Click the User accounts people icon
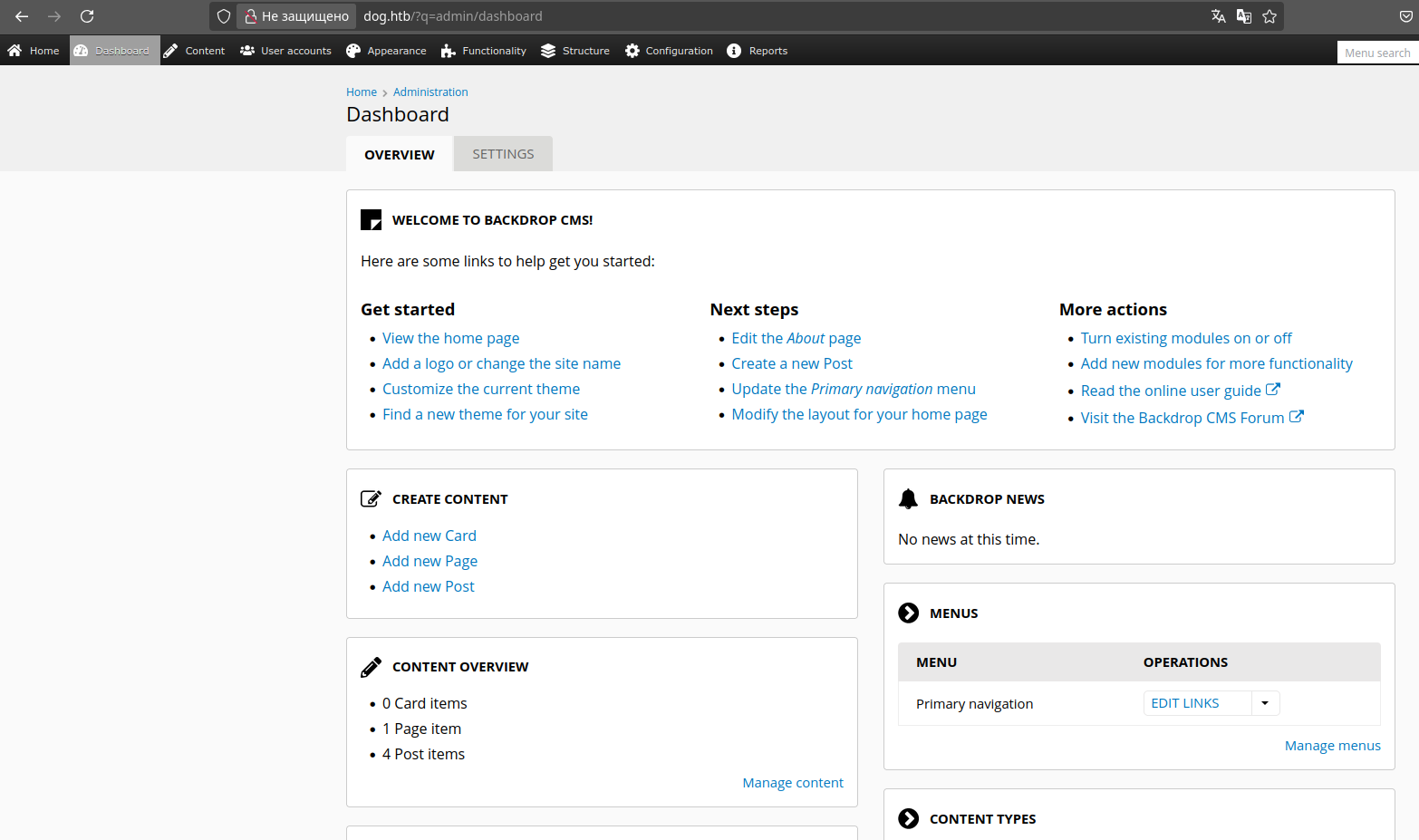The height and width of the screenshot is (840, 1419). click(x=247, y=51)
